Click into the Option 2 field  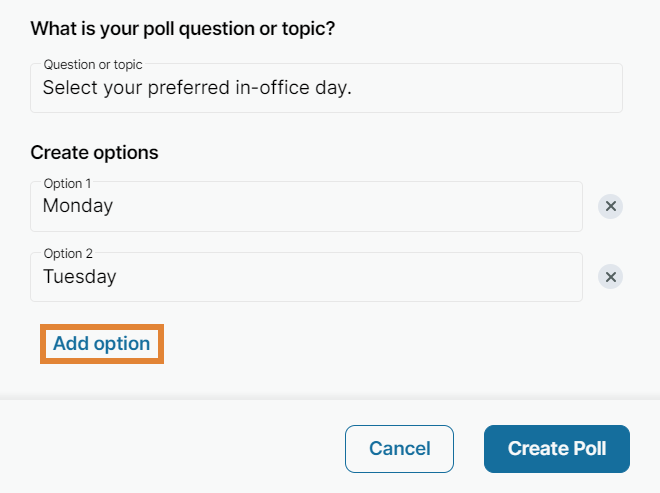click(306, 277)
